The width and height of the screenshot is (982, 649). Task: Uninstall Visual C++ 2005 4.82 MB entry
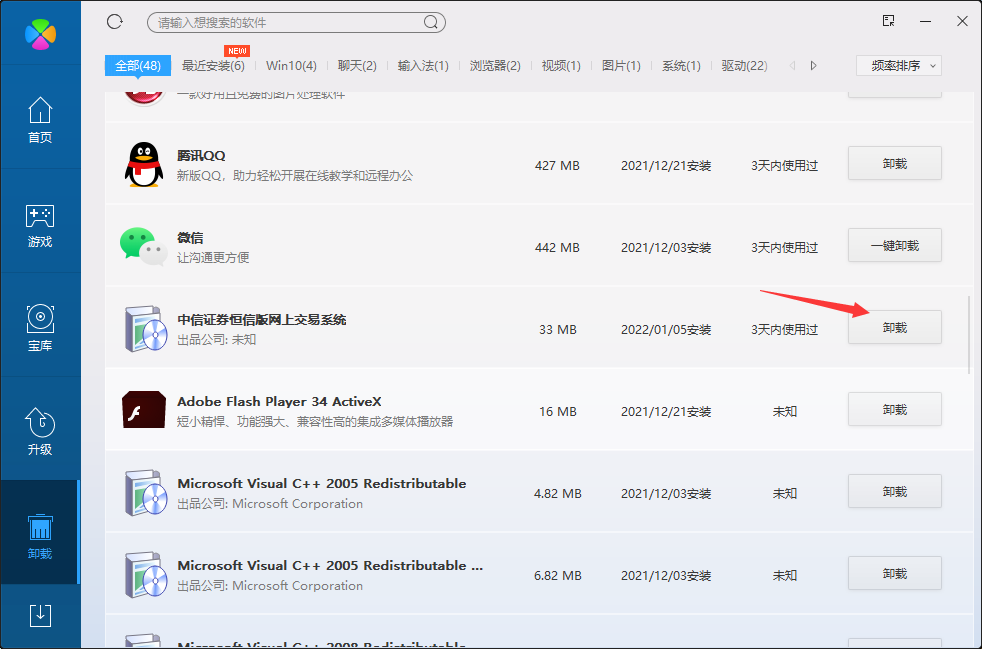click(895, 492)
